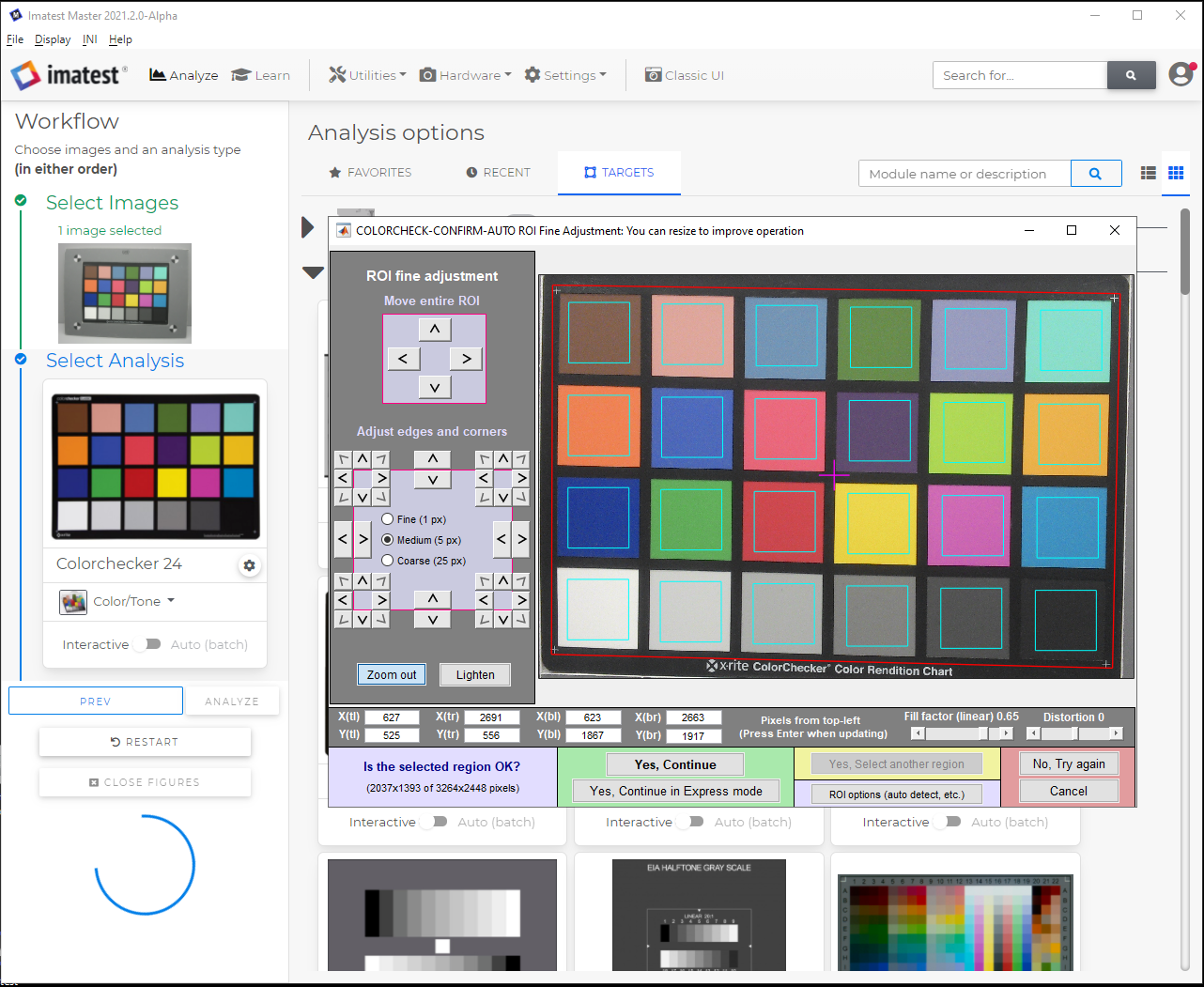
Task: Click Yes, Continue in Express mode
Action: (x=676, y=791)
